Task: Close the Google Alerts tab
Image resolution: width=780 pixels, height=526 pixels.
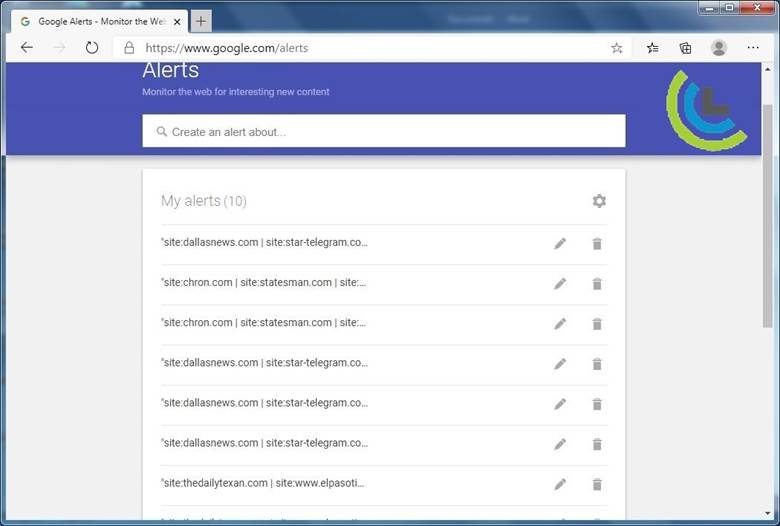Action: 177,22
